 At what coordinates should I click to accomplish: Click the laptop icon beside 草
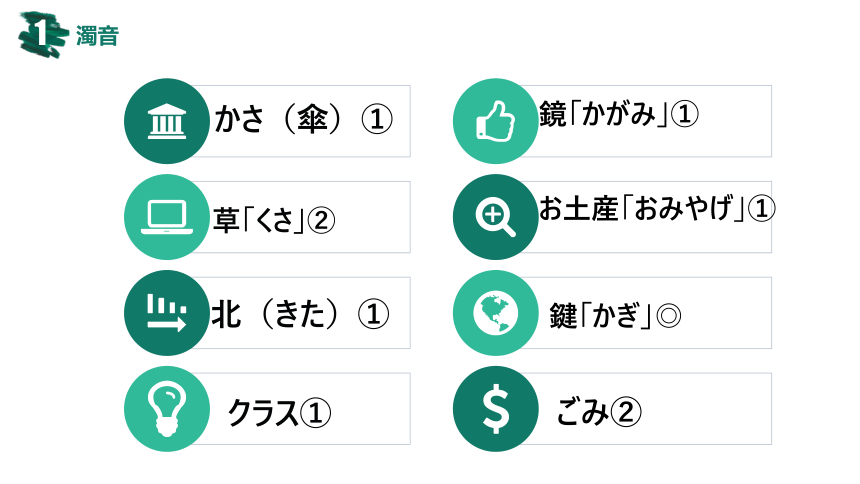point(167,217)
